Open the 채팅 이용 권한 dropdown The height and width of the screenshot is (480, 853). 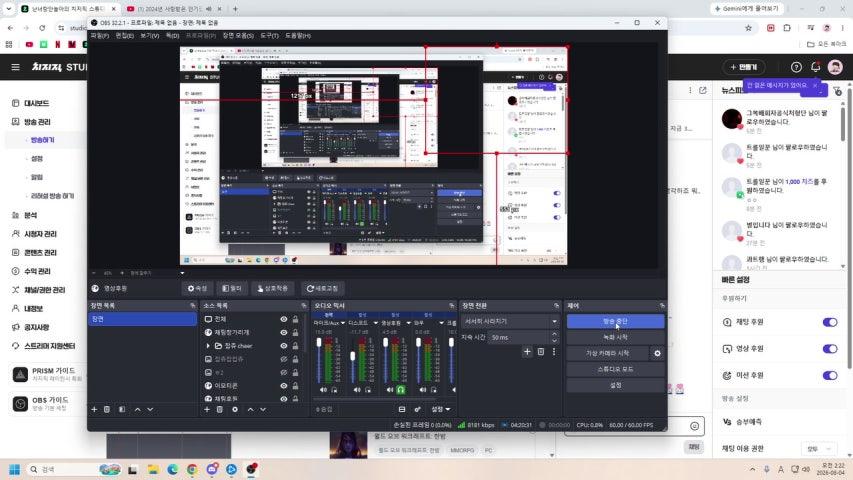click(819, 448)
